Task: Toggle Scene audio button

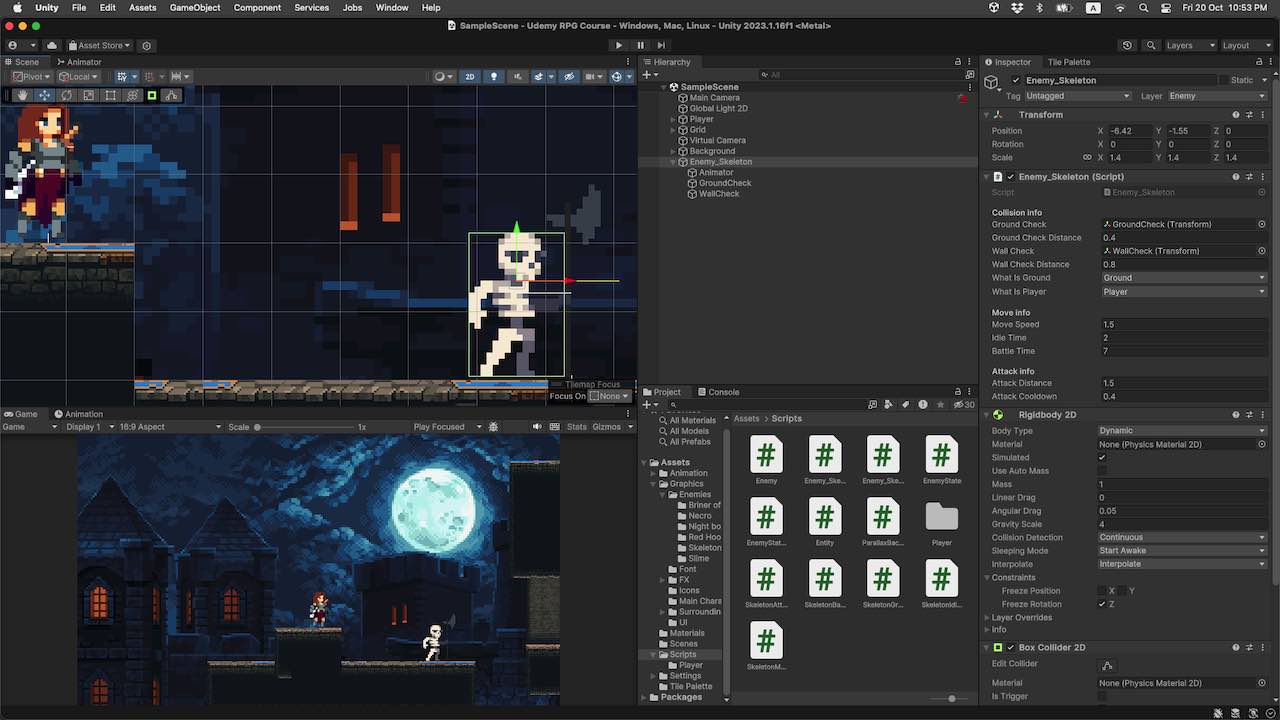Action: (518, 77)
